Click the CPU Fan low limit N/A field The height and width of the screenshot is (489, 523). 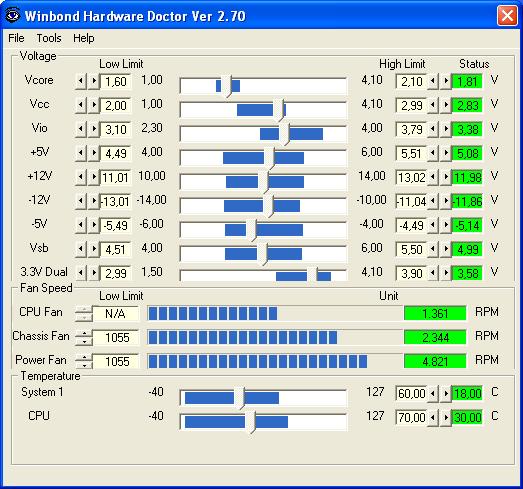point(116,314)
